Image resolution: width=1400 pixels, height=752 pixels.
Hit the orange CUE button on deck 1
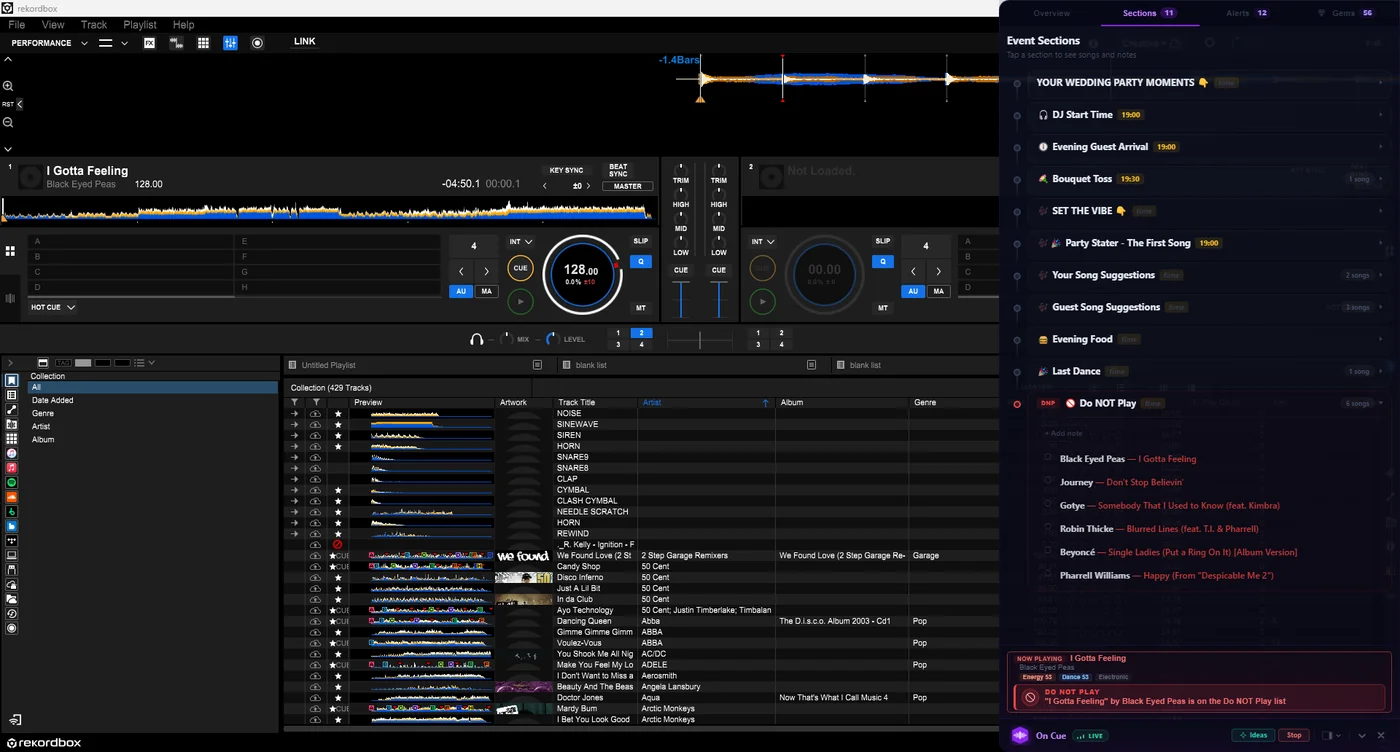pos(520,268)
